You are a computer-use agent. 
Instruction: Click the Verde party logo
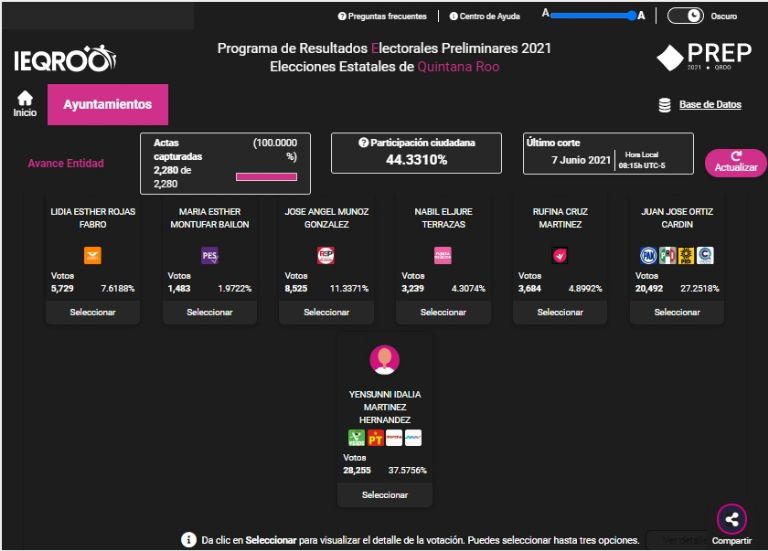click(356, 438)
